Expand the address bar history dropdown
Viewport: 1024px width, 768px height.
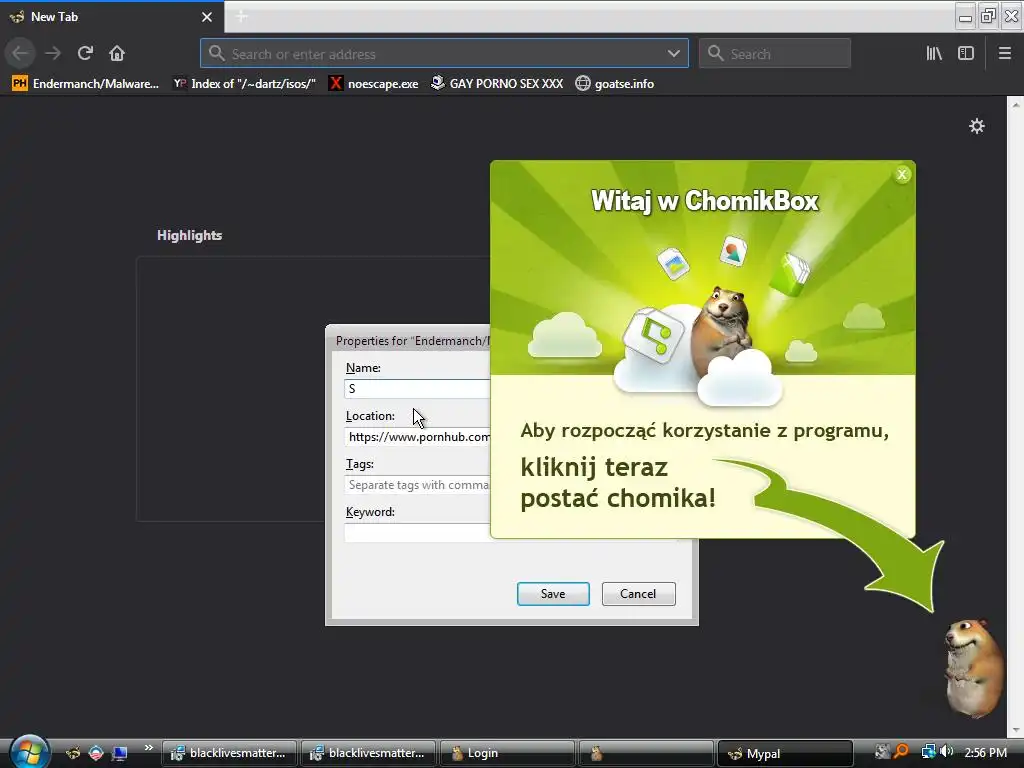(x=674, y=54)
